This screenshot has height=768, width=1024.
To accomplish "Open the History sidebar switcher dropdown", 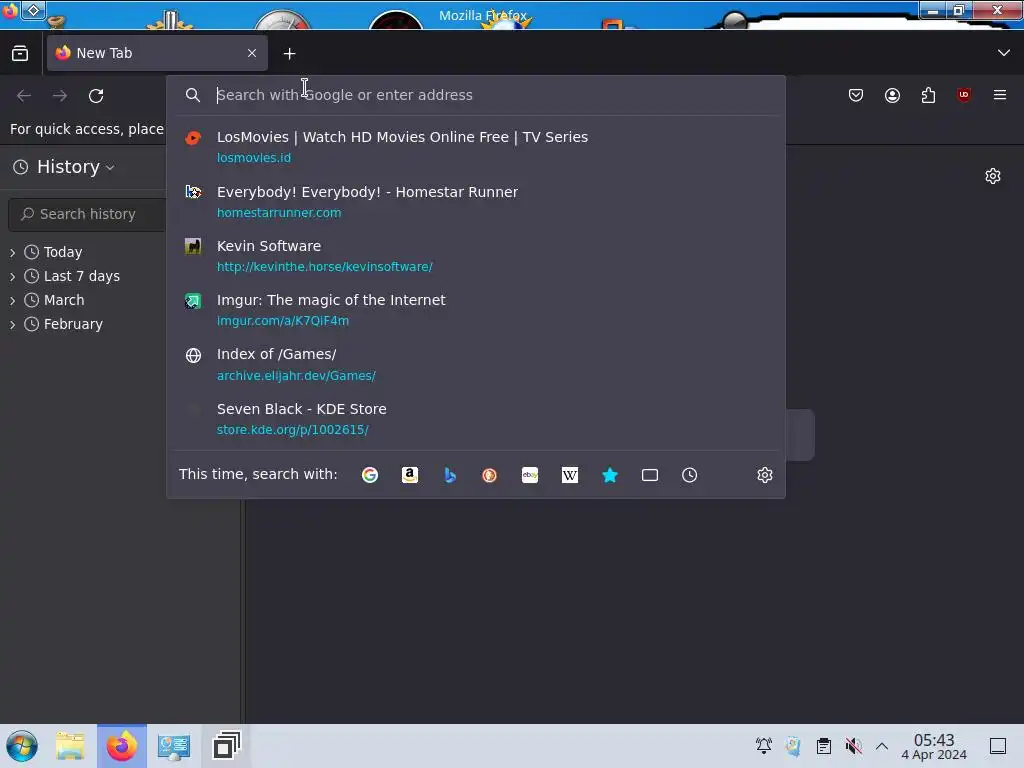I will click(64, 167).
